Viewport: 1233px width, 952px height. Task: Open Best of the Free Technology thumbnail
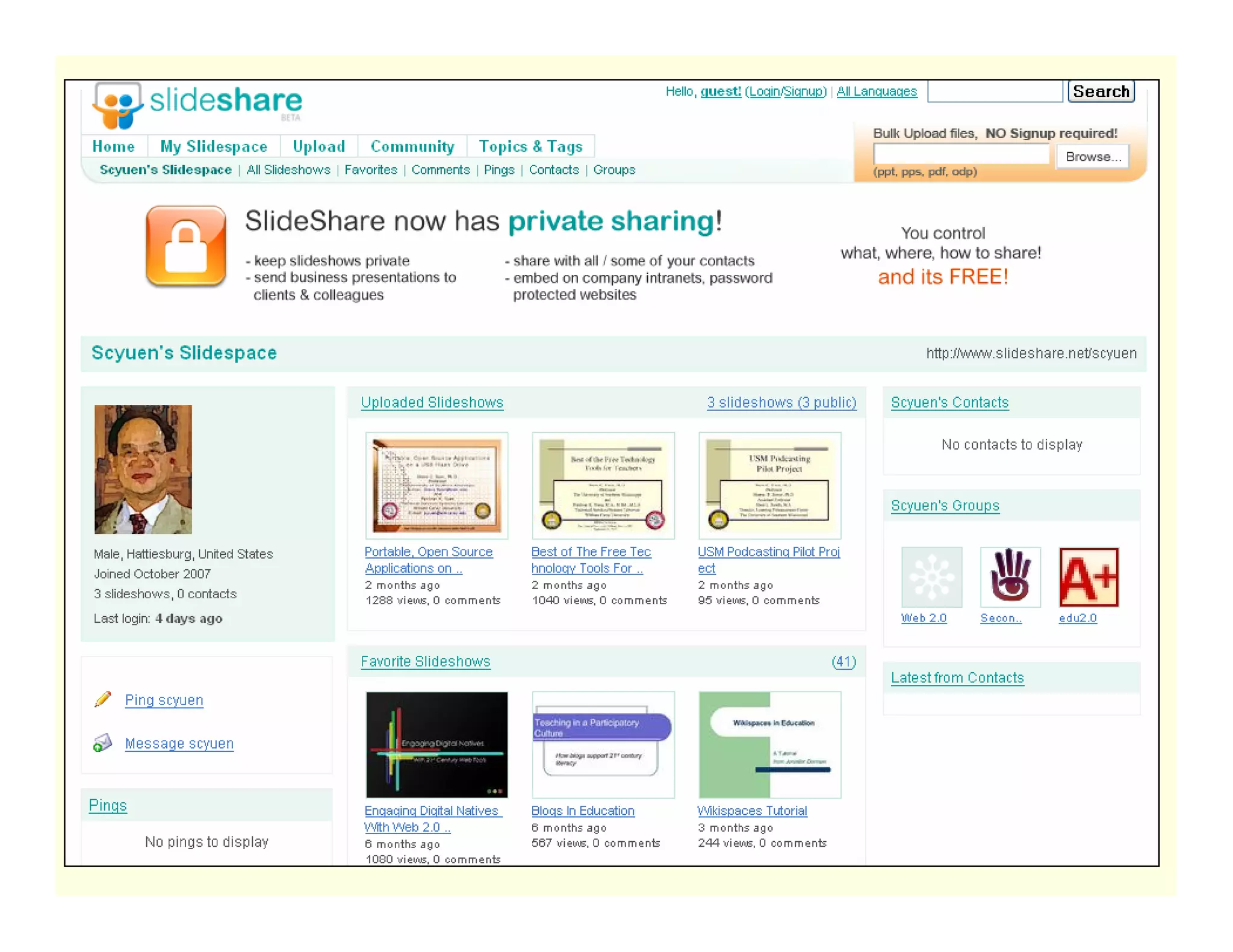point(603,486)
